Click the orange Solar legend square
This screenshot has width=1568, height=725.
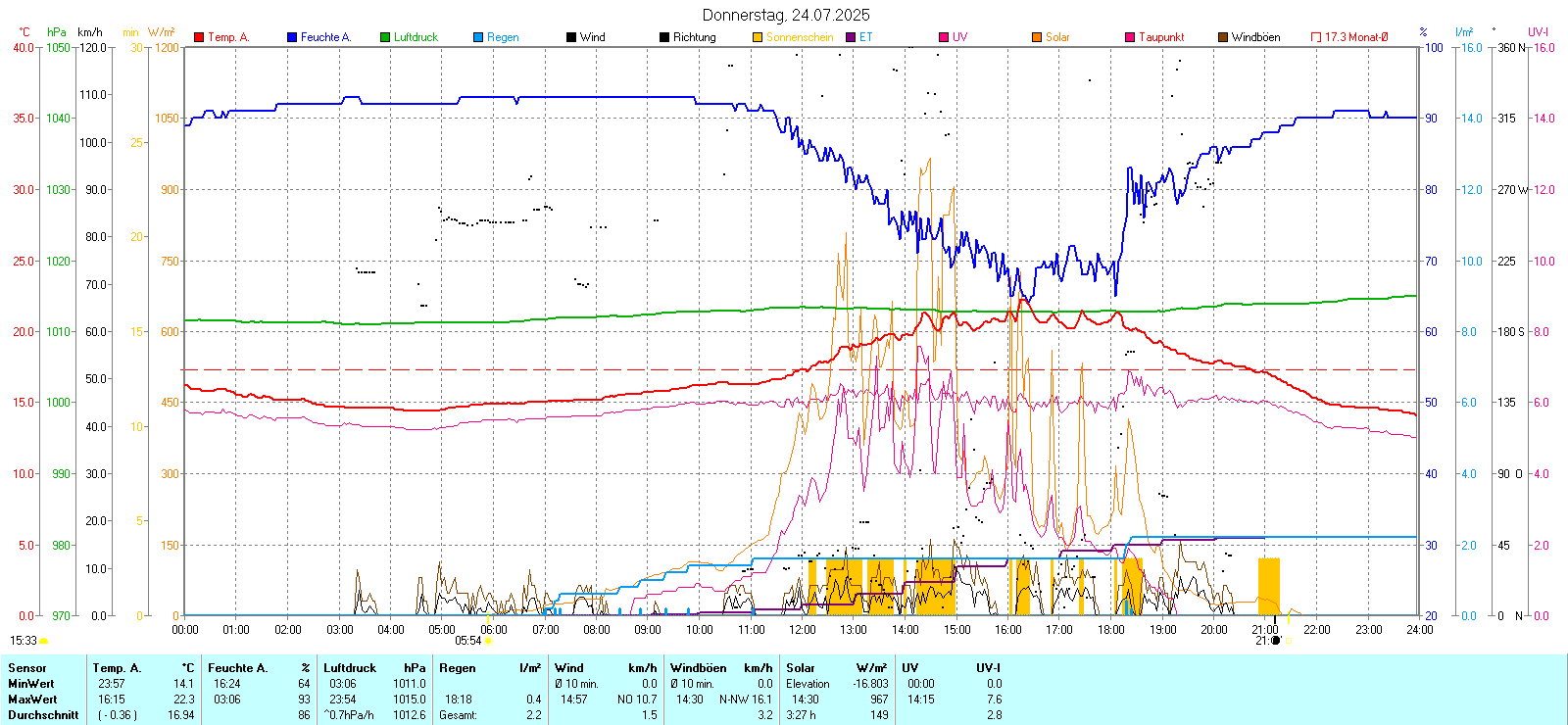coord(1037,37)
